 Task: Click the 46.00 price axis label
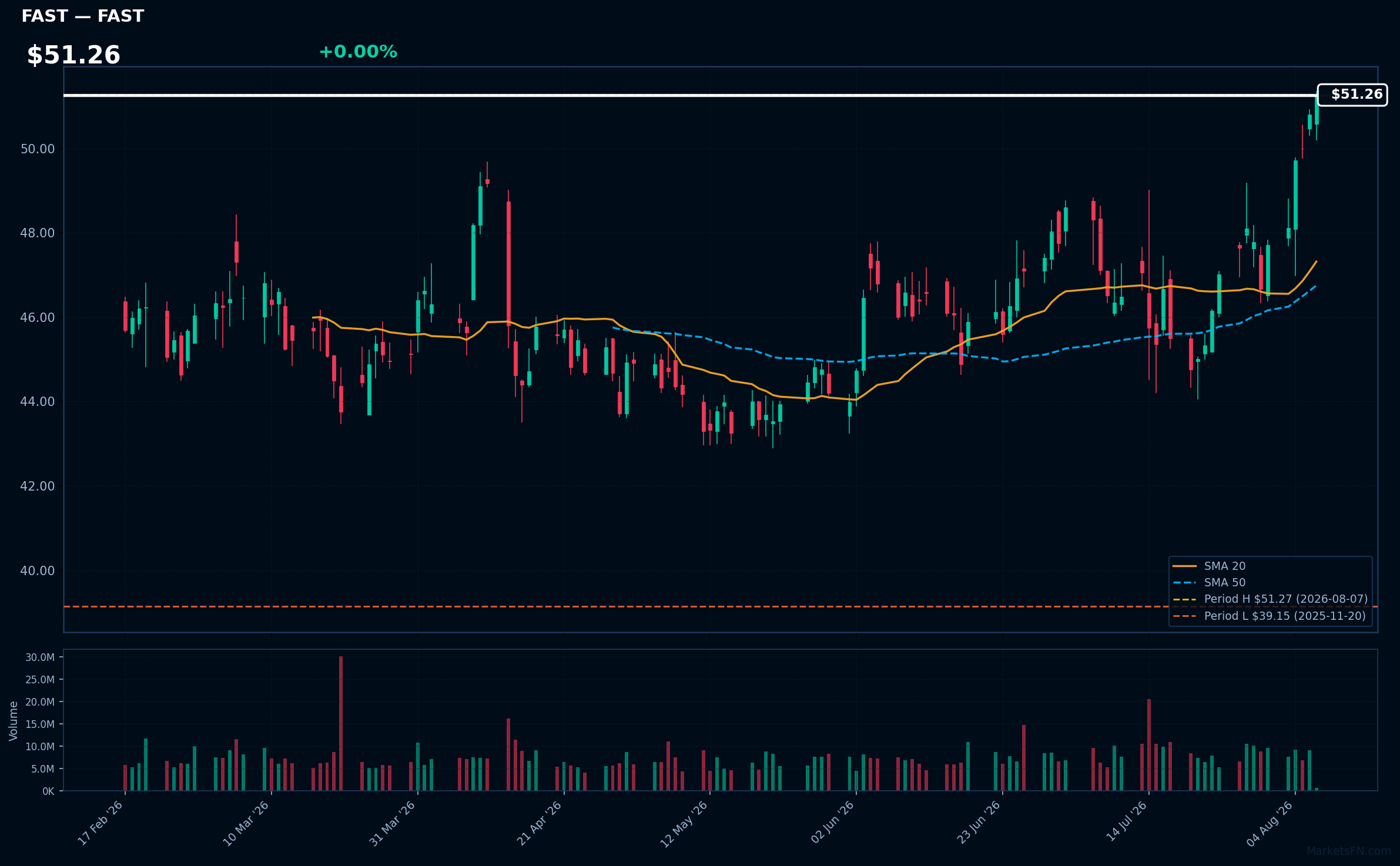[x=38, y=318]
